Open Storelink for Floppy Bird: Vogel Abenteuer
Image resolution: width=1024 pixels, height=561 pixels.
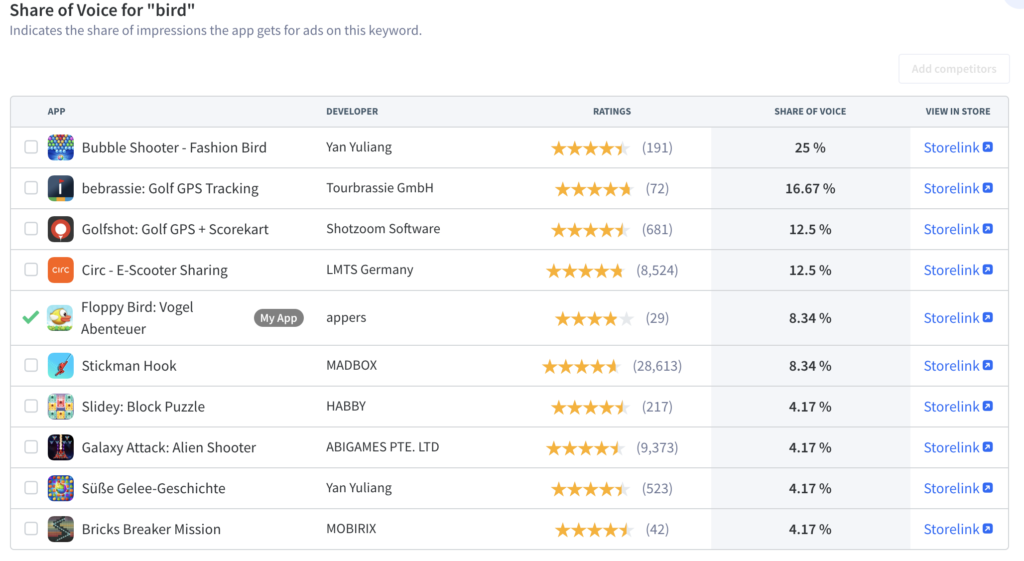pos(958,318)
